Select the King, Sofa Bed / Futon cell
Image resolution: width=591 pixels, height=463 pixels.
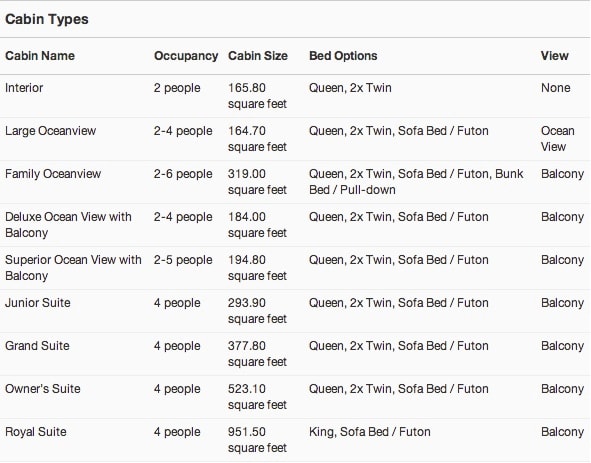(x=370, y=432)
